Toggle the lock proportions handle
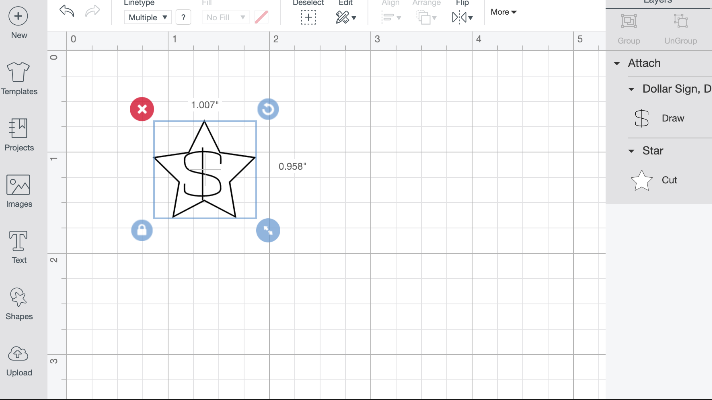Viewport: 712px width, 400px height. tap(142, 230)
